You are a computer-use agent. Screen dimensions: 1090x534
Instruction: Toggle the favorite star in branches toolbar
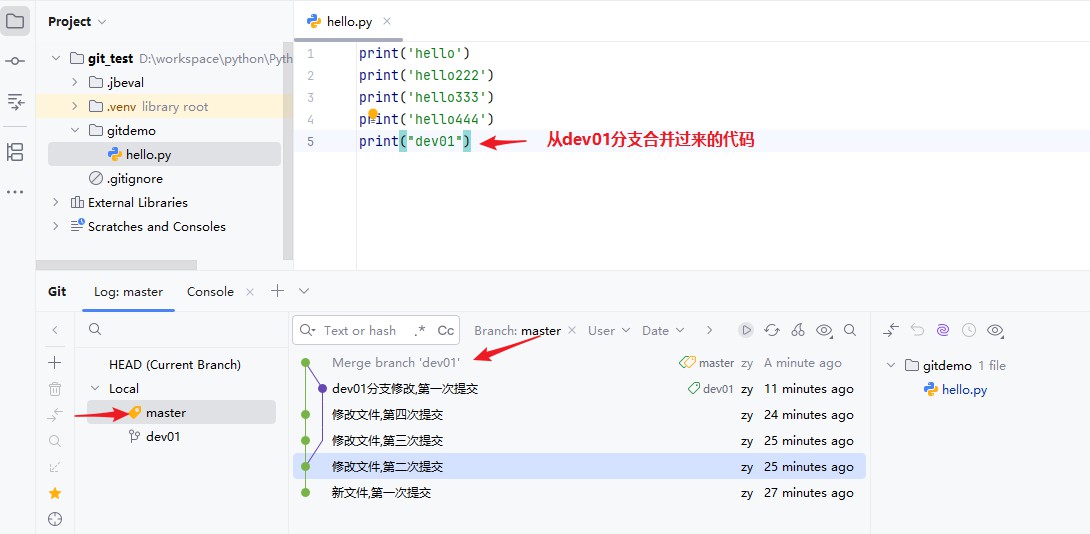(x=55, y=493)
